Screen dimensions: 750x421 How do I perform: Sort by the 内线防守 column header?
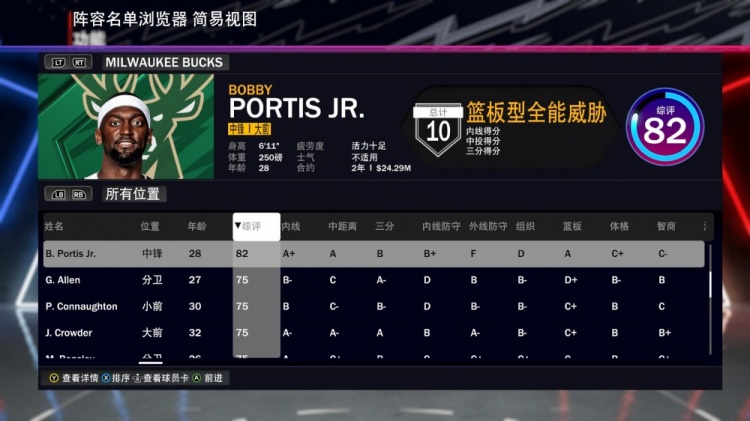tap(441, 226)
